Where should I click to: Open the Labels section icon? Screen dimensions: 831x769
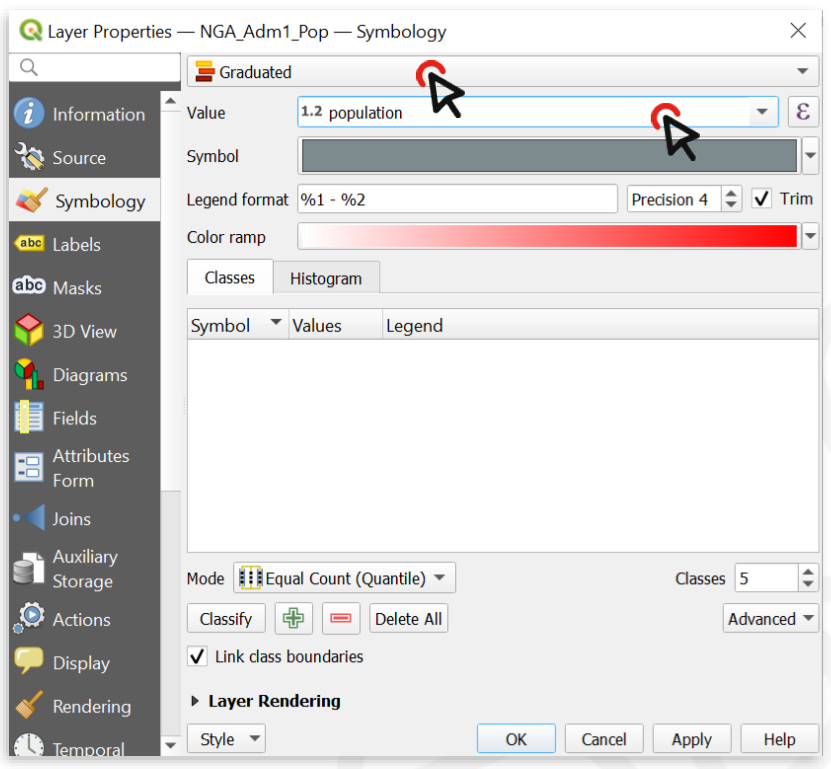29,245
